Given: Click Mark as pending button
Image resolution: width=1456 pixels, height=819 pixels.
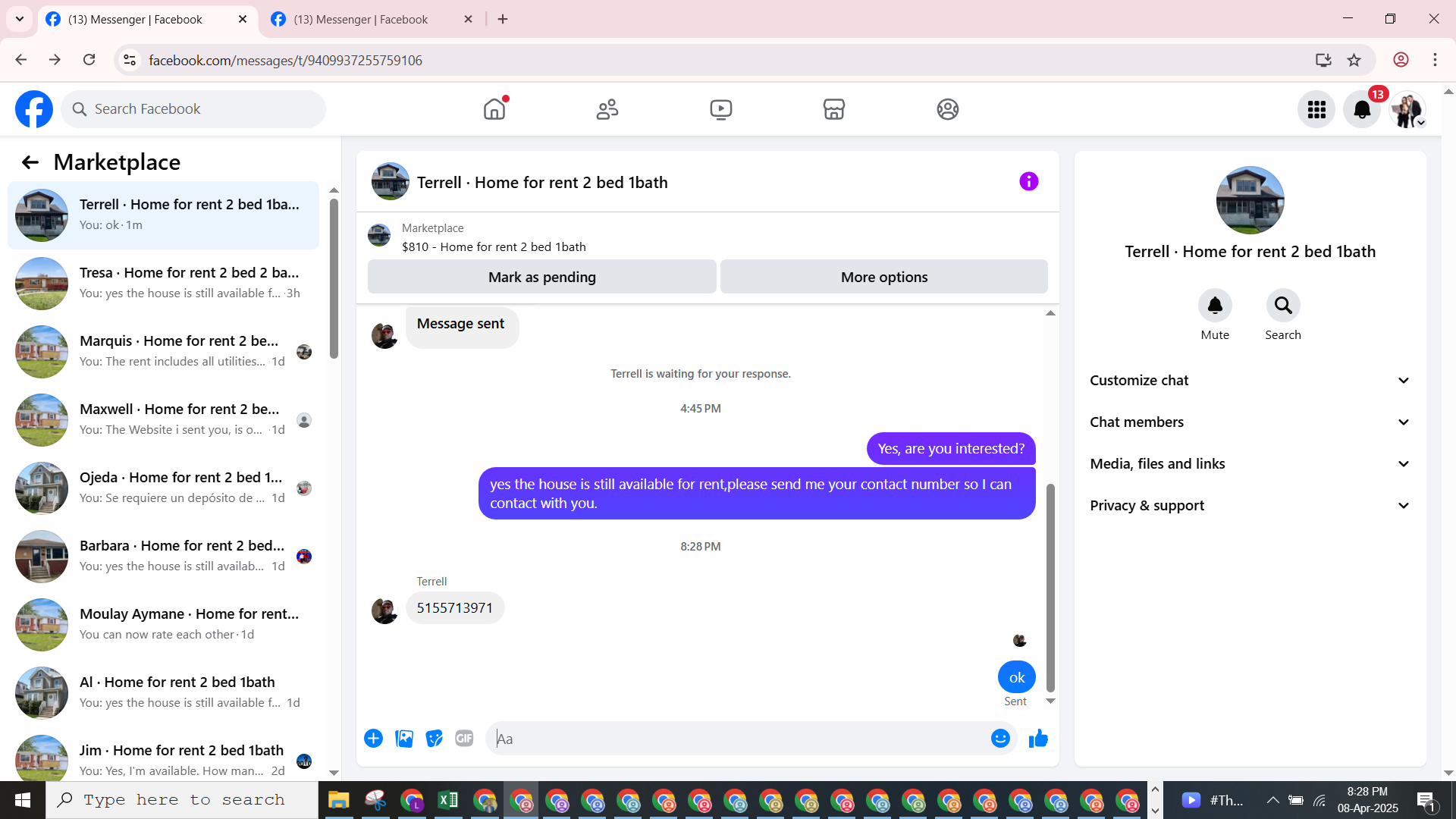Looking at the screenshot, I should 541,278.
